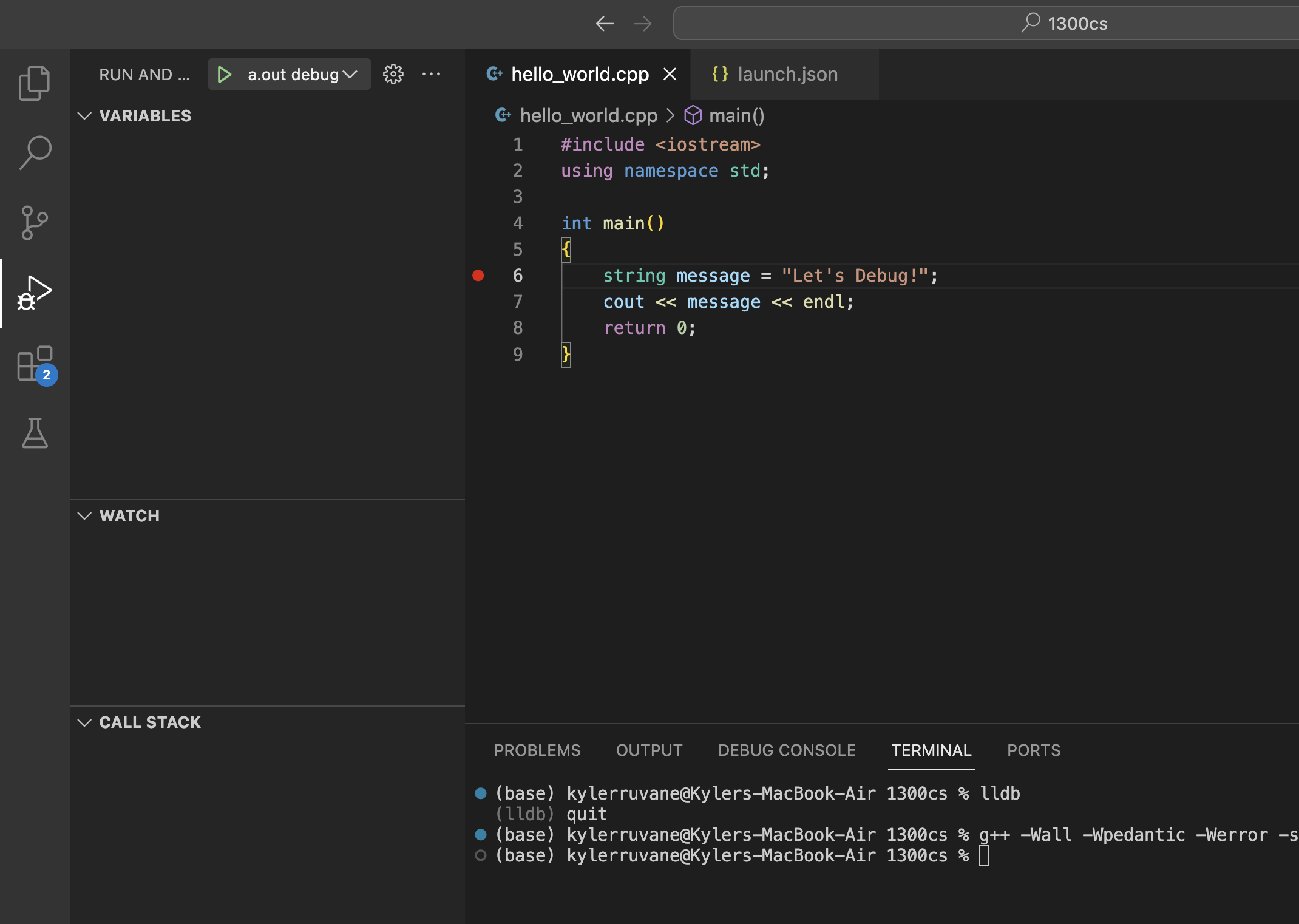This screenshot has width=1299, height=924.
Task: Click the "Let's Debug!" string literal
Action: [x=855, y=276]
